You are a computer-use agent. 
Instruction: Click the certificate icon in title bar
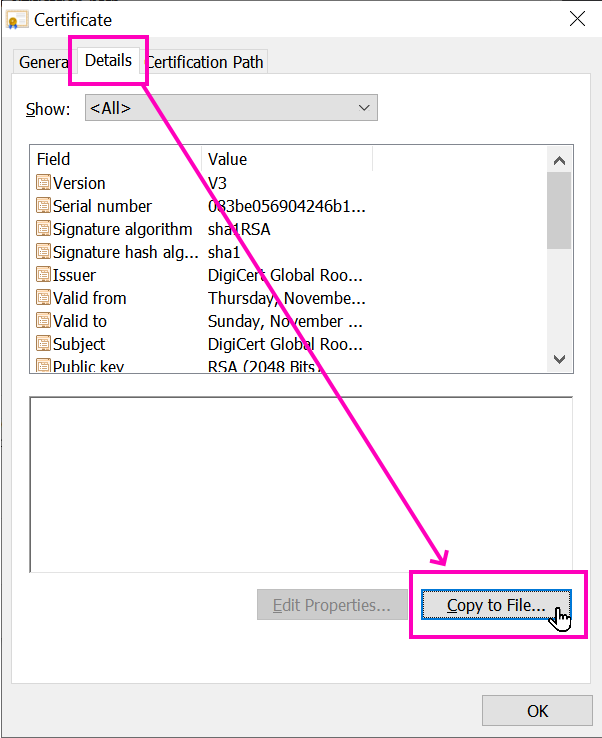(17, 20)
